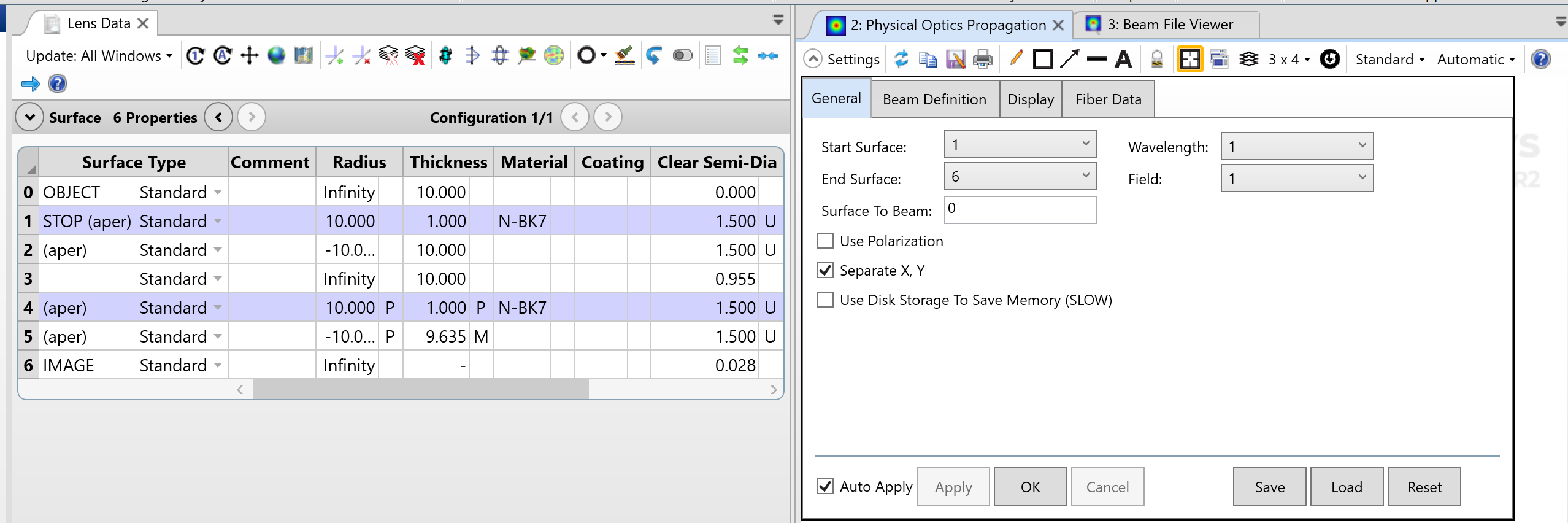The image size is (1568, 523).
Task: Click the print icon in Physical Optics toolbar
Action: tap(983, 59)
